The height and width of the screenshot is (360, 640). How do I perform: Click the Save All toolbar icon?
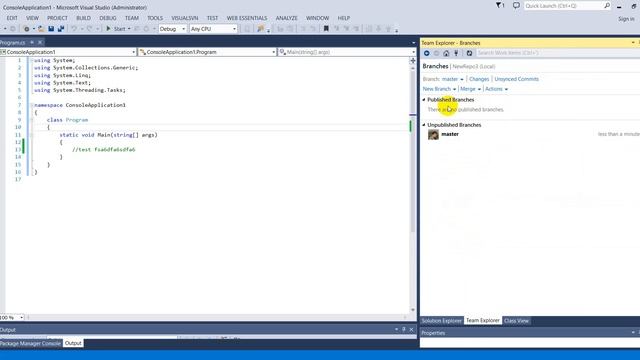(x=61, y=29)
